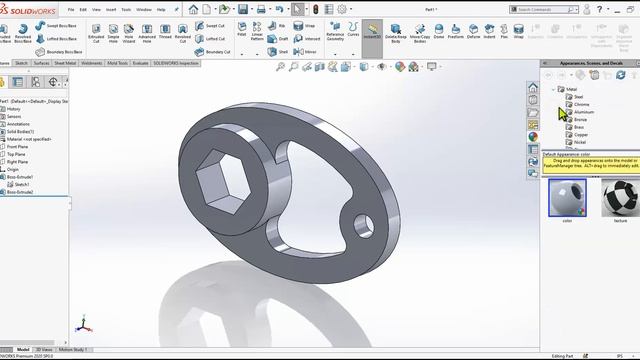The height and width of the screenshot is (360, 640).
Task: Open the Appearances tab in task pane
Action: tap(533, 137)
